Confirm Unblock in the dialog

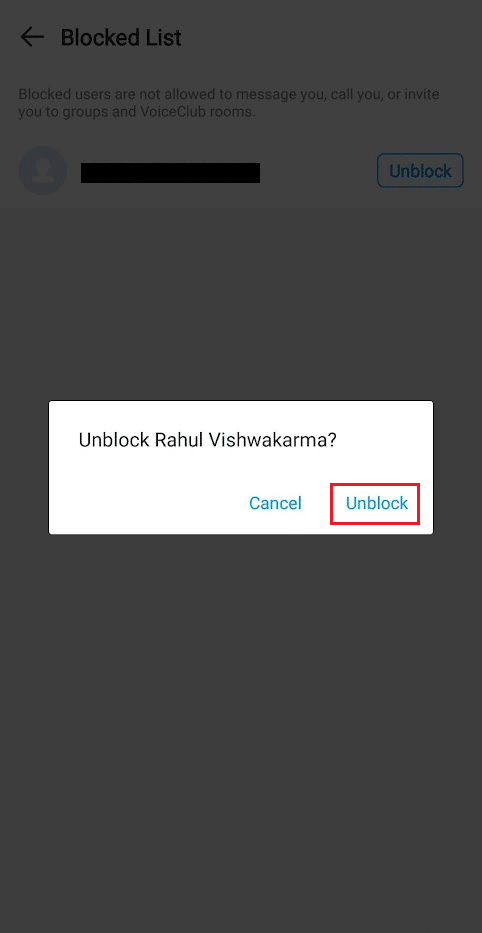377,503
